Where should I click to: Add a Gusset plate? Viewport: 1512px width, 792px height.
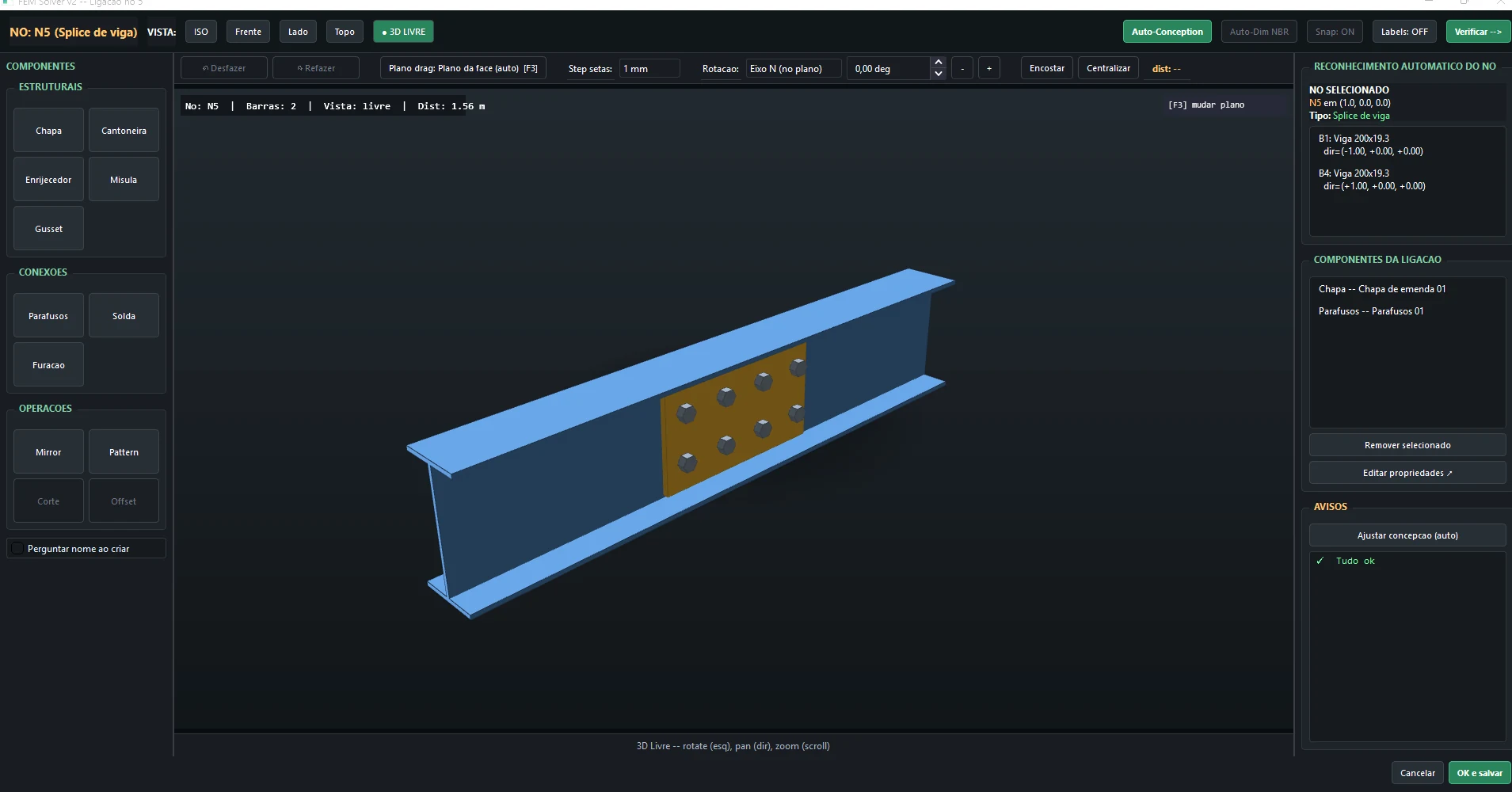(48, 229)
